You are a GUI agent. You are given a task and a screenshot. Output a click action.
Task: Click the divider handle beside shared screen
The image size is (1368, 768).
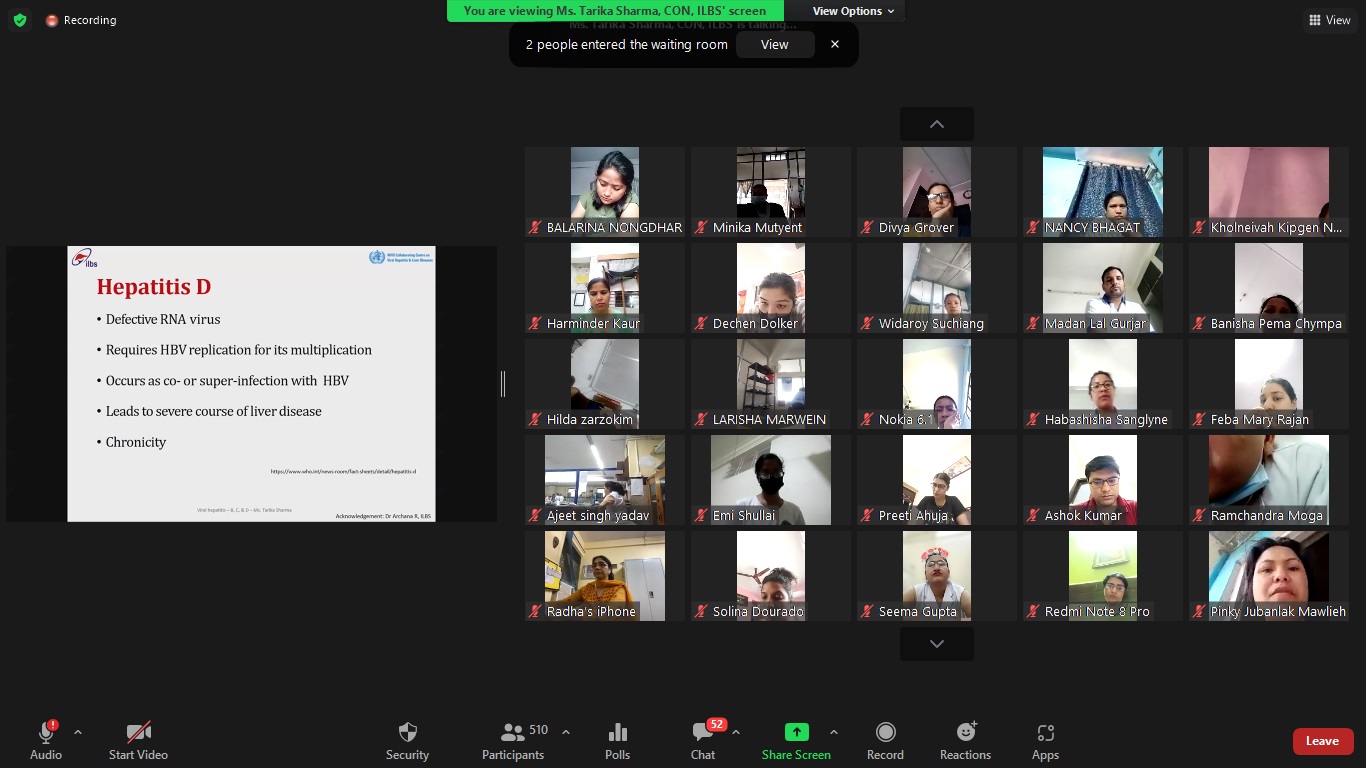pyautogui.click(x=503, y=384)
